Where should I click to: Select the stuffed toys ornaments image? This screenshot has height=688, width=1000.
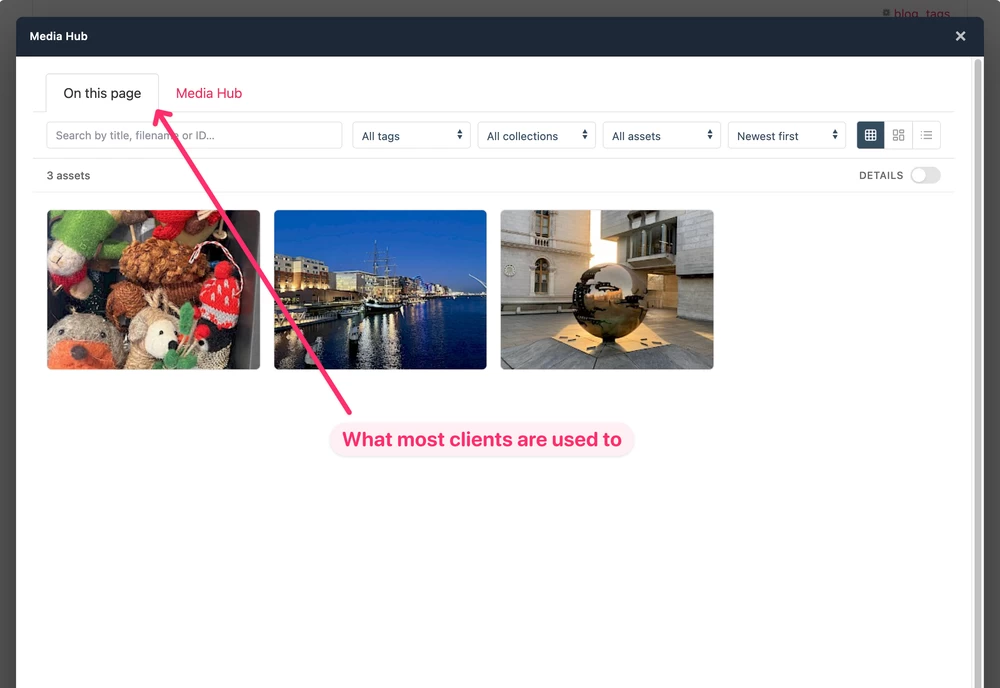153,289
